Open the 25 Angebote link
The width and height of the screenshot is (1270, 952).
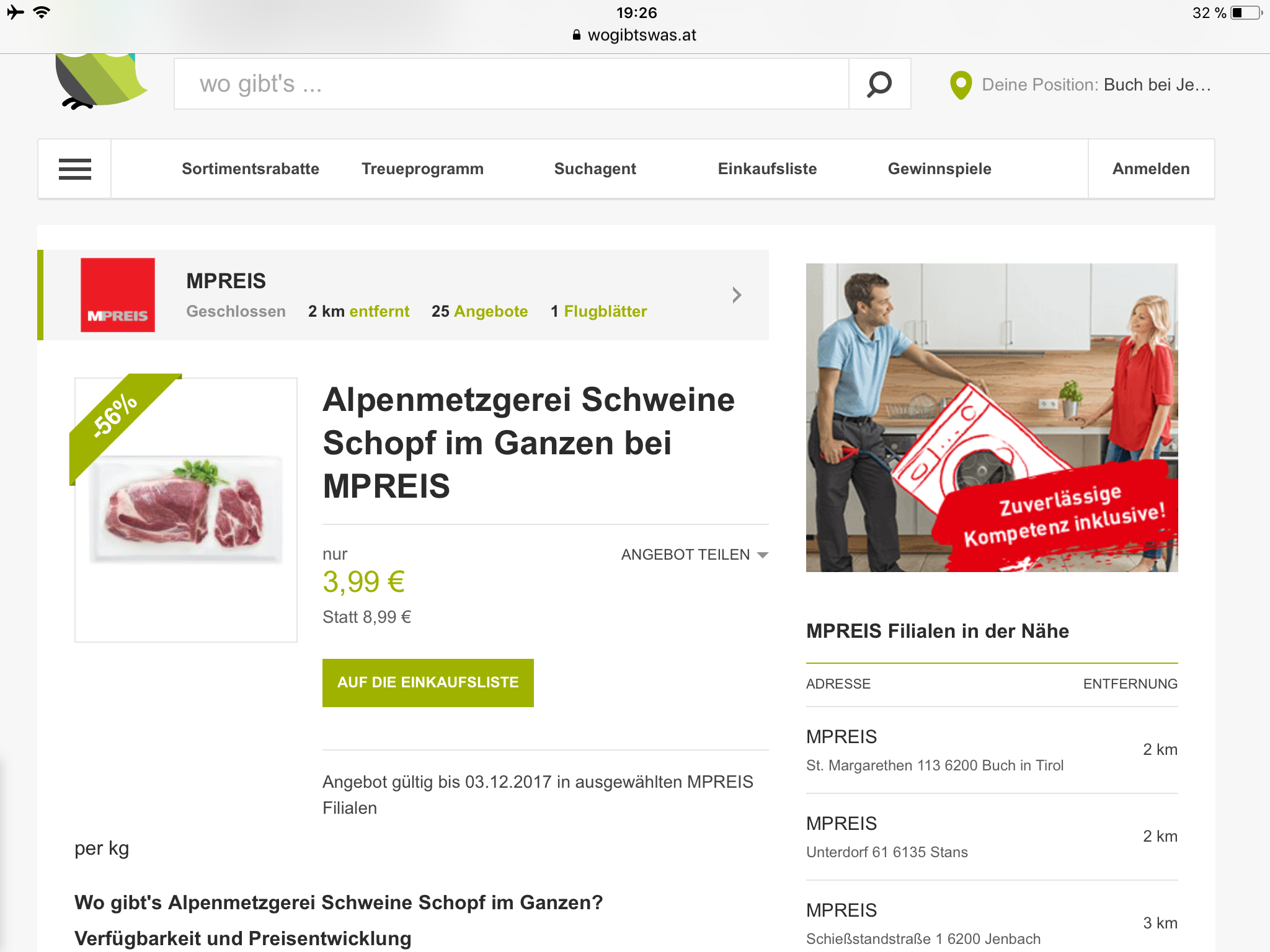tap(479, 311)
